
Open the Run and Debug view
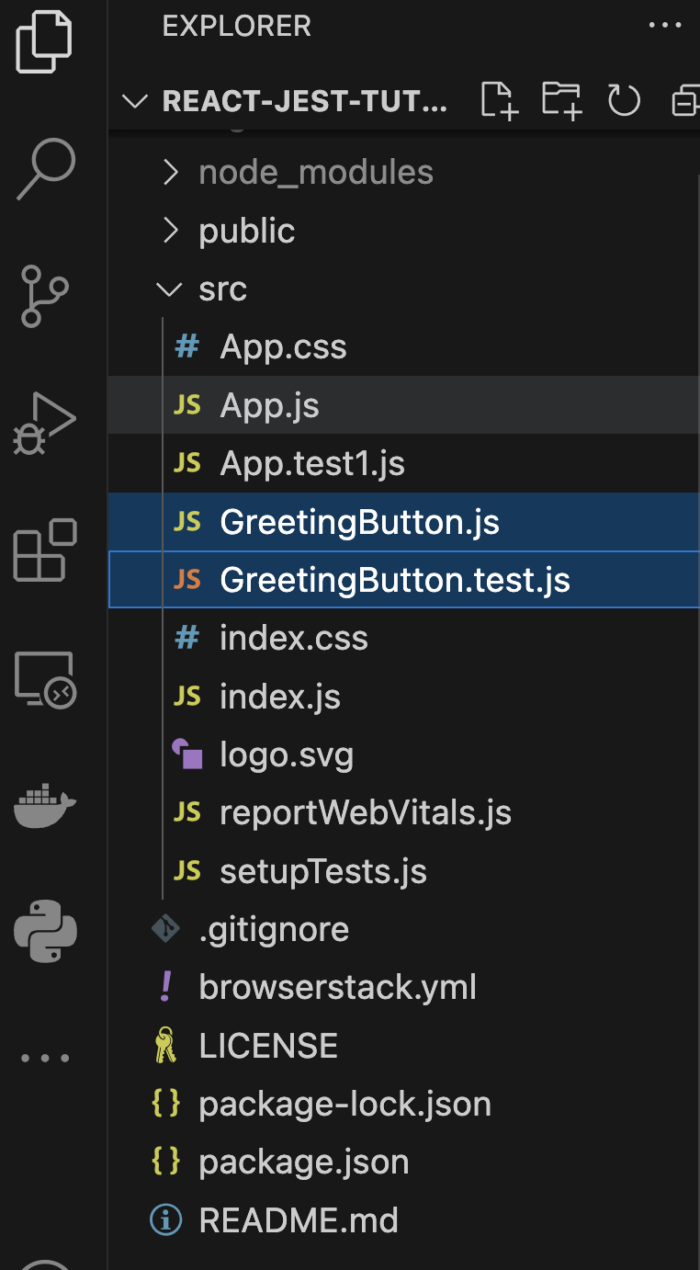[45, 425]
